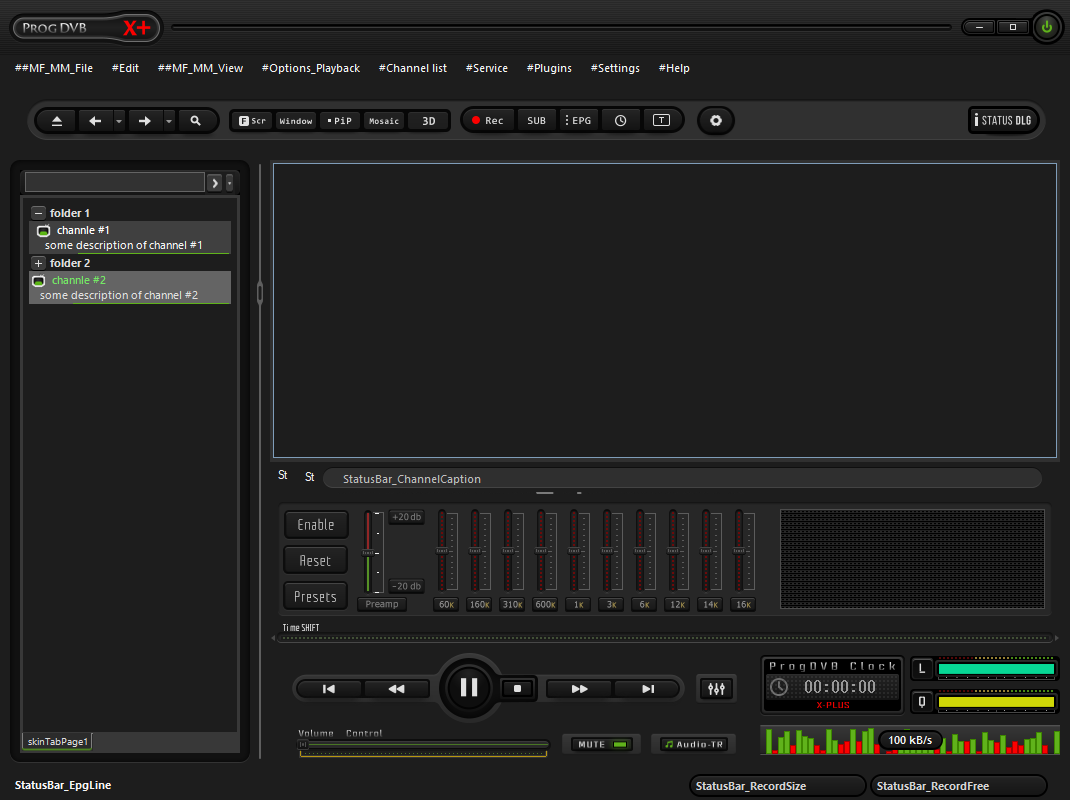1070x800 pixels.
Task: Open the Plugins menu
Action: tap(549, 68)
